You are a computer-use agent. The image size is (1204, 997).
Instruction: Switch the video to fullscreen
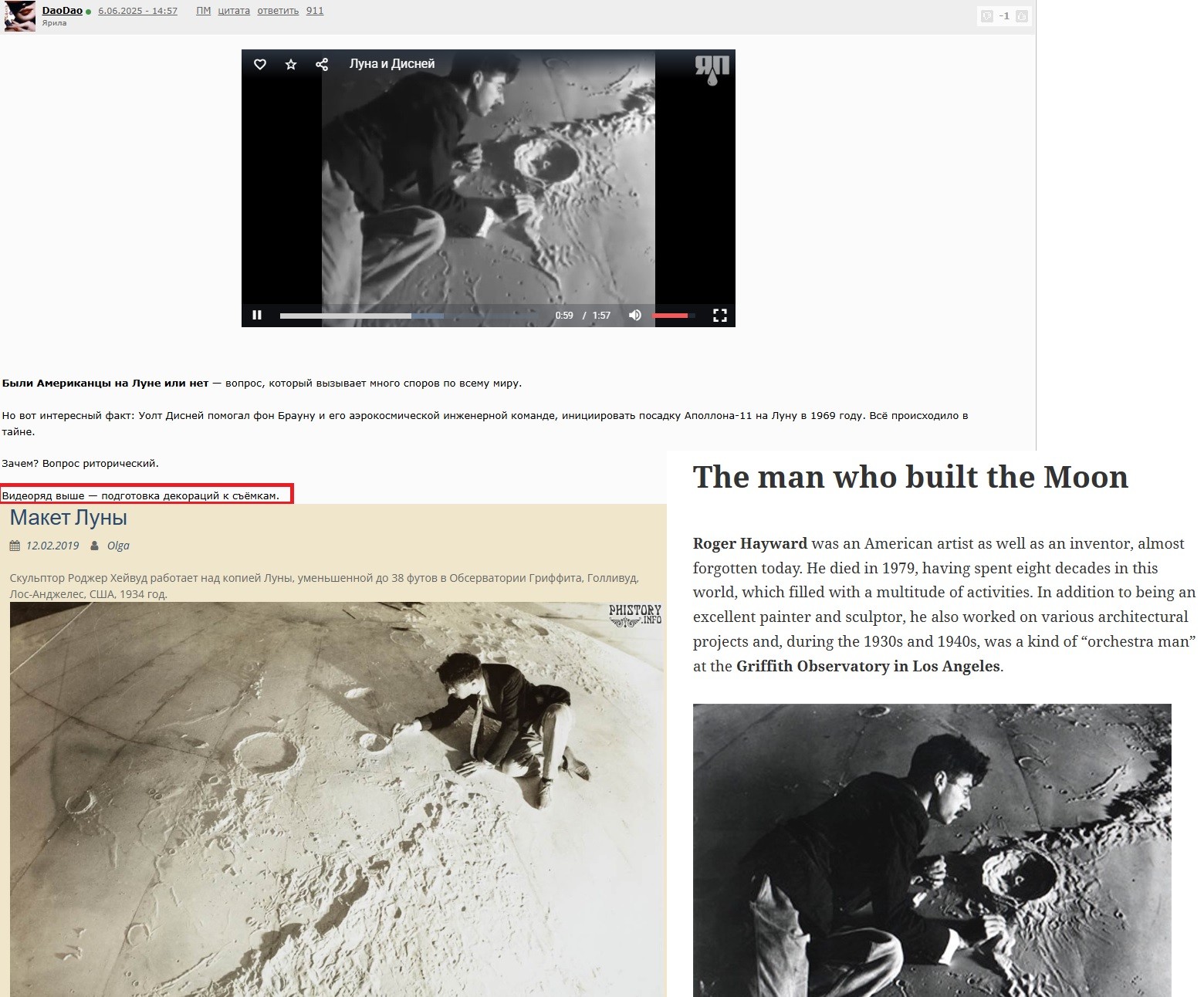click(720, 315)
